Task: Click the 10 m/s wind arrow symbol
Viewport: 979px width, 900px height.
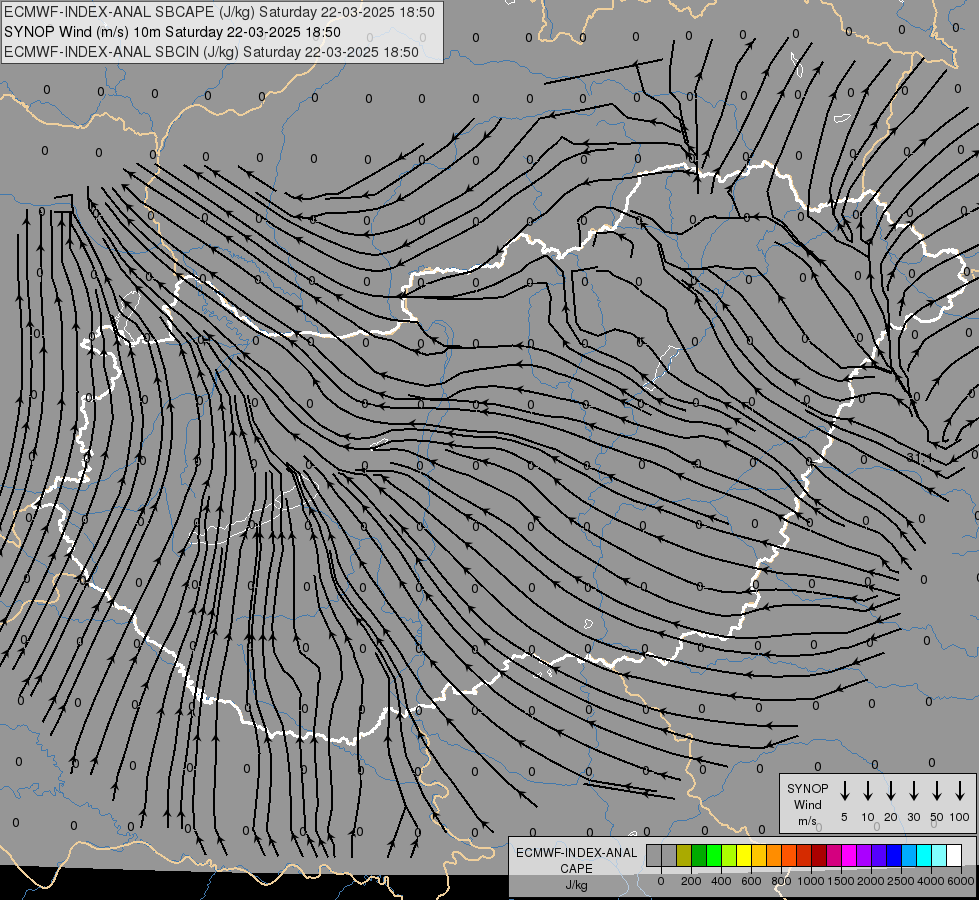Action: [x=868, y=791]
